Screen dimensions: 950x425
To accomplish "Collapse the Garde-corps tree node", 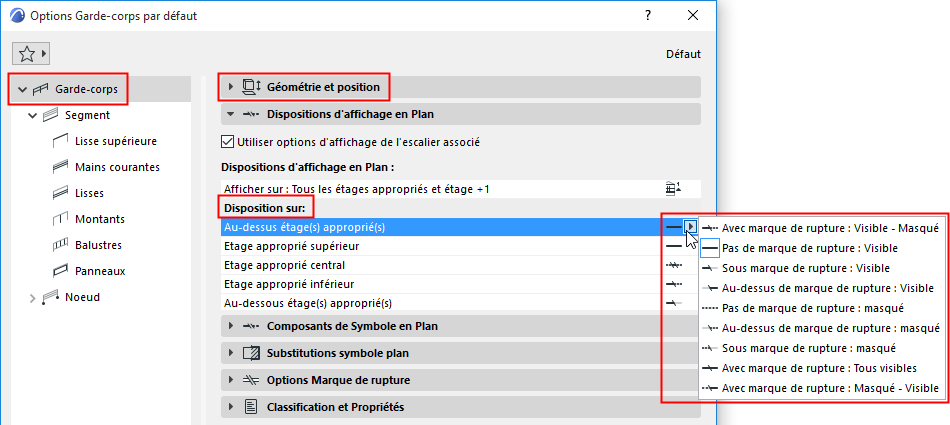I will [x=22, y=90].
